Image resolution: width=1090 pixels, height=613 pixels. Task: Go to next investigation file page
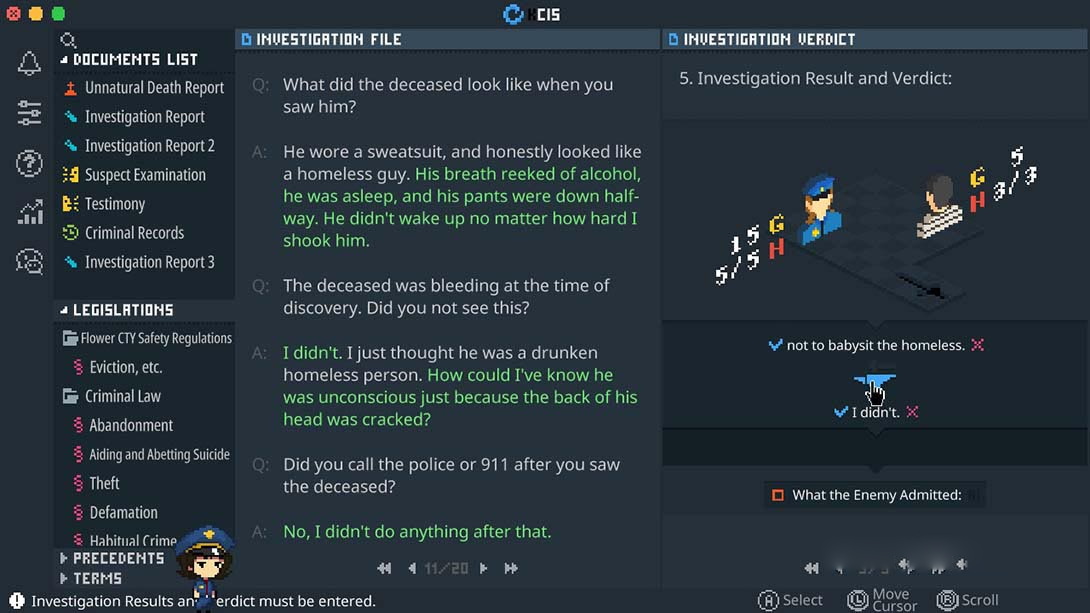pyautogui.click(x=484, y=568)
